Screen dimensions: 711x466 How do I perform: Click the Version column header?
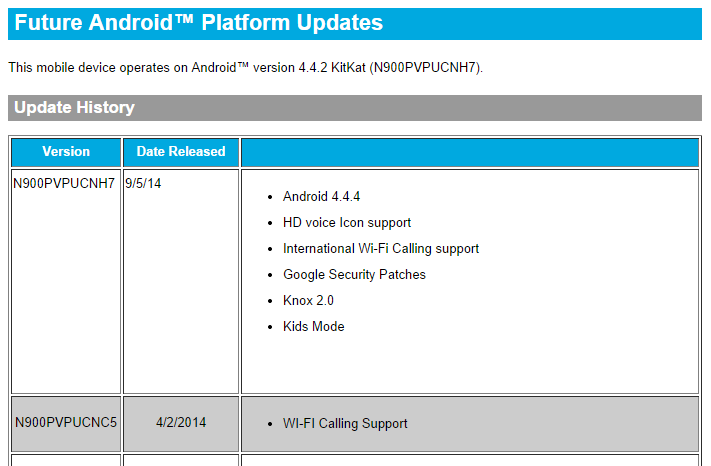coord(66,152)
